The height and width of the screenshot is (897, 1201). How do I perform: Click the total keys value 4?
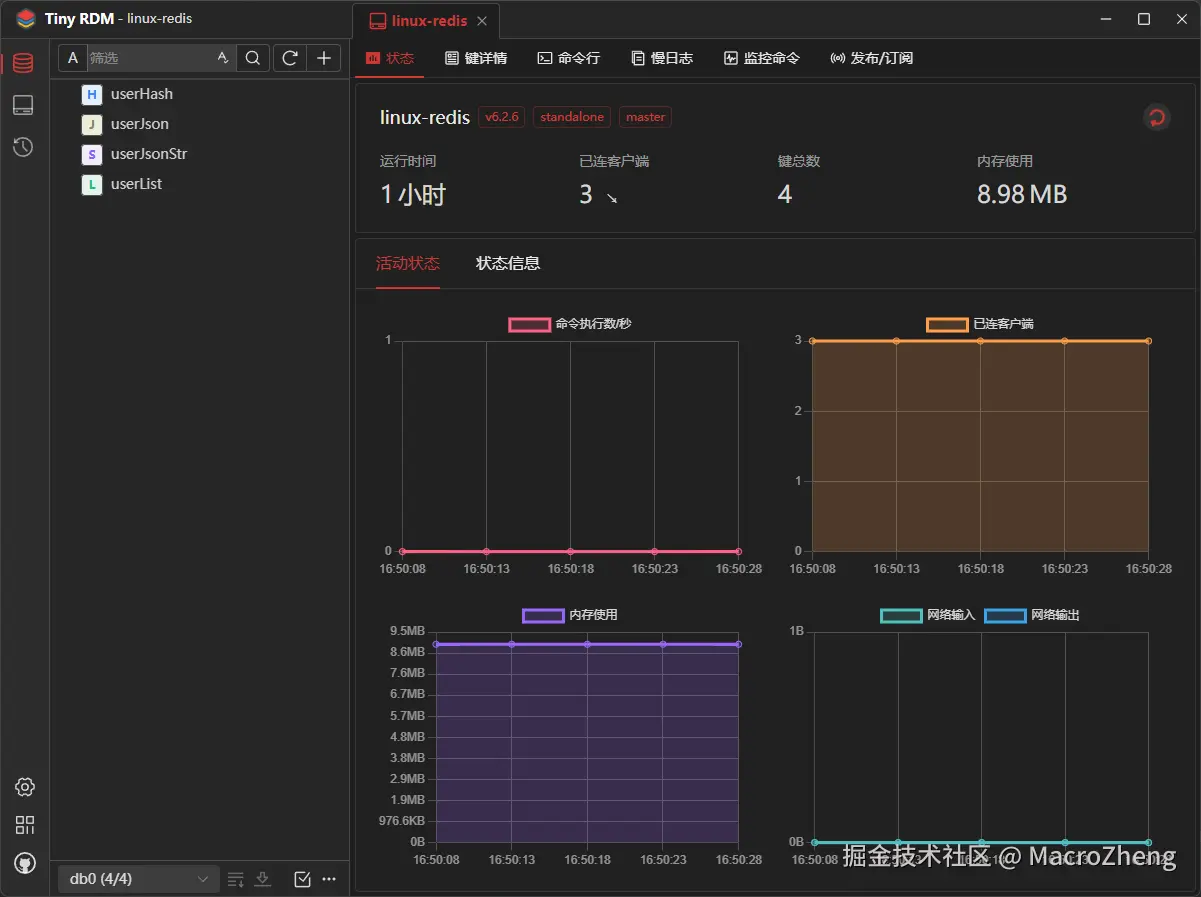tap(785, 194)
